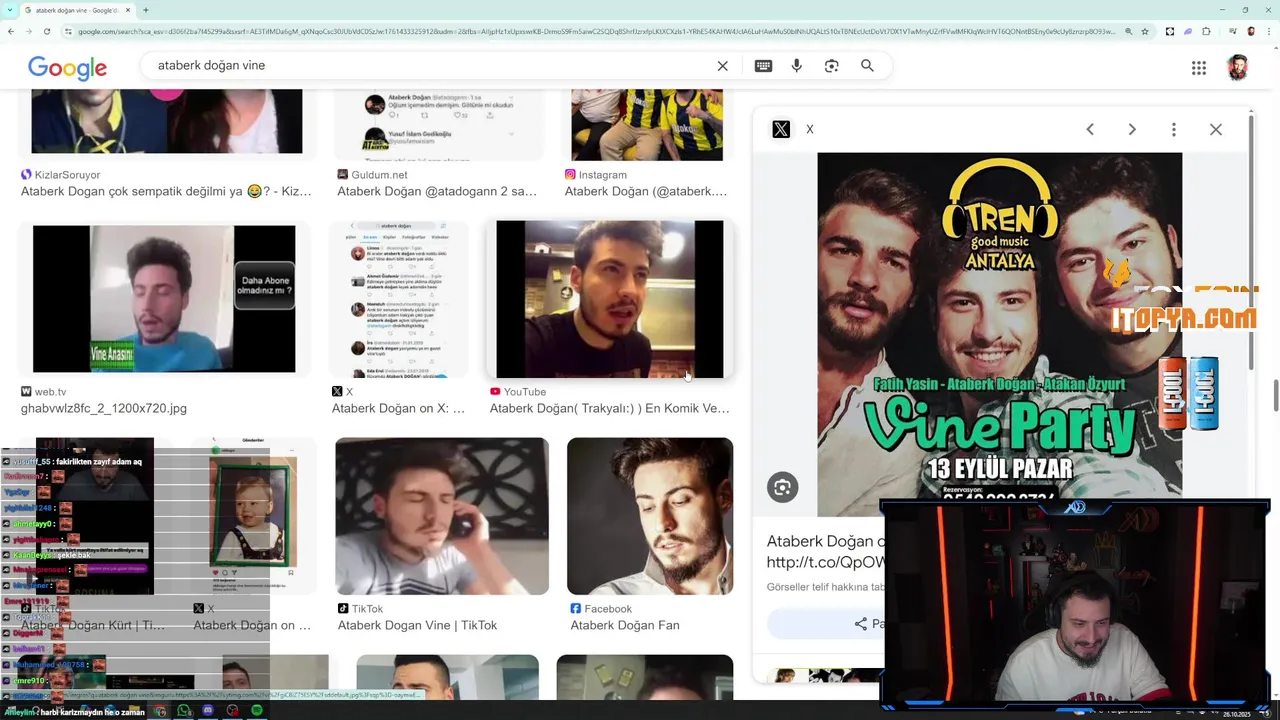Open the Ataberk Doğan Fan link
Viewport: 1280px width, 720px height.
point(625,625)
